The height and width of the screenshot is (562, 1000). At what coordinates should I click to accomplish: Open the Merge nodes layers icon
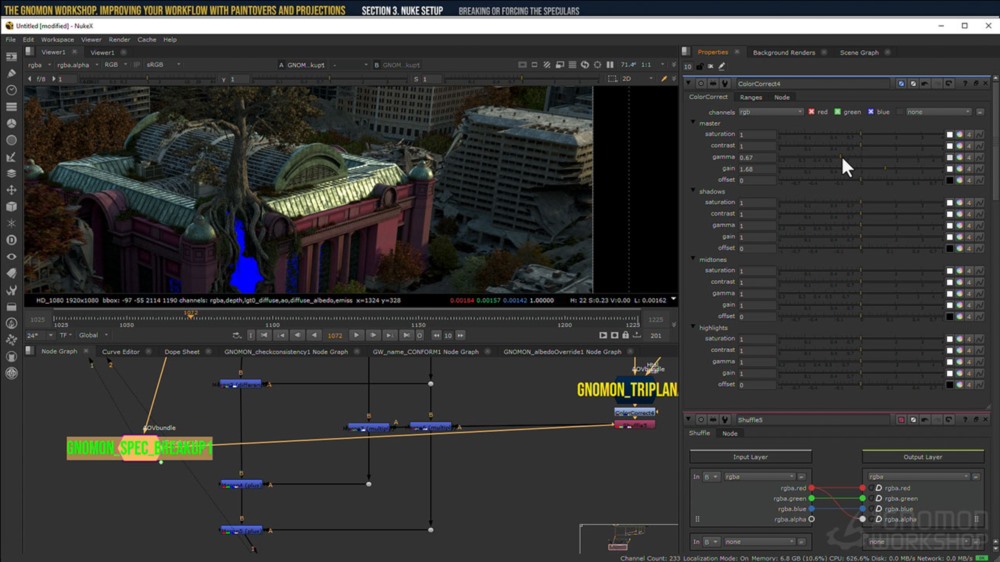pos(11,174)
